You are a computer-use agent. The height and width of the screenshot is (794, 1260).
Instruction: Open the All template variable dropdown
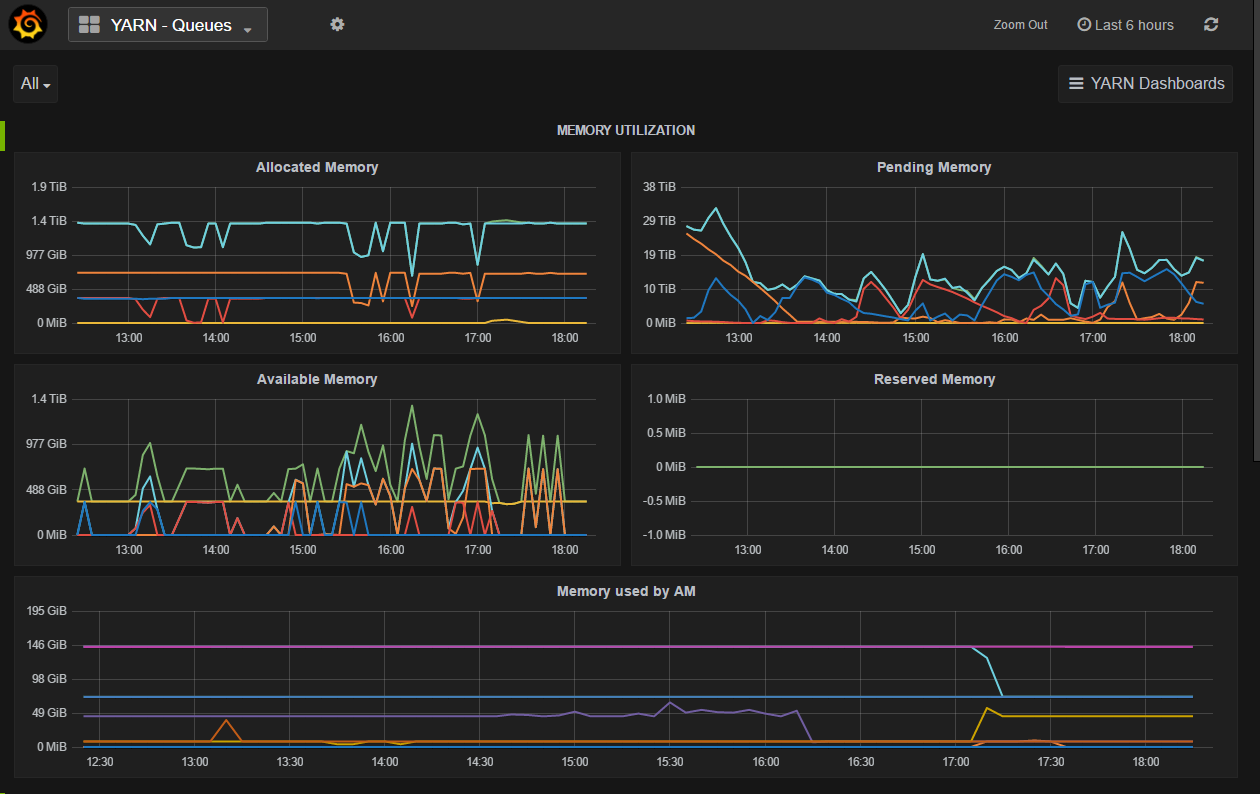pyautogui.click(x=35, y=83)
